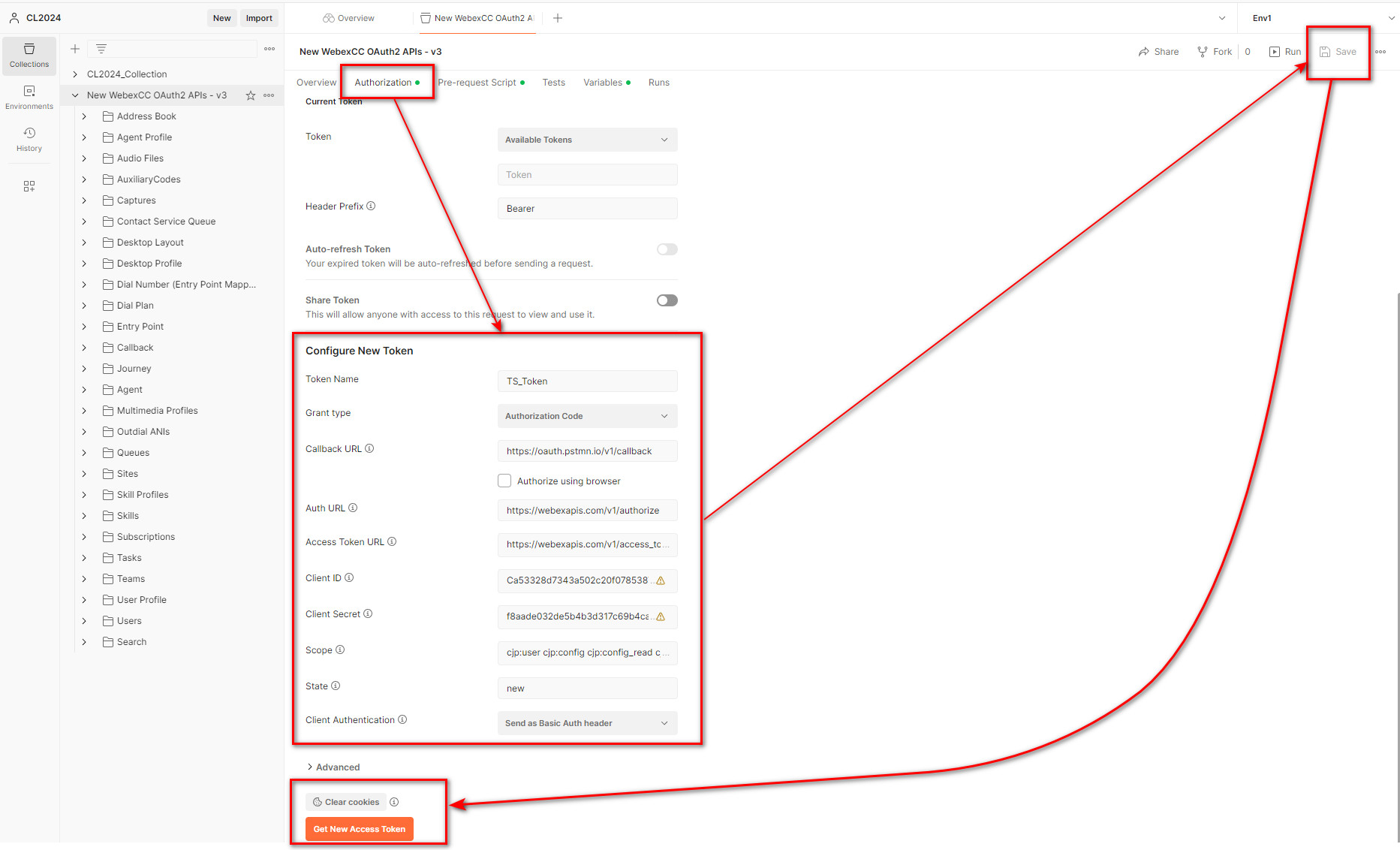Image resolution: width=1400 pixels, height=850 pixels.
Task: Click the info icon beside Clear cookies
Action: point(394,802)
